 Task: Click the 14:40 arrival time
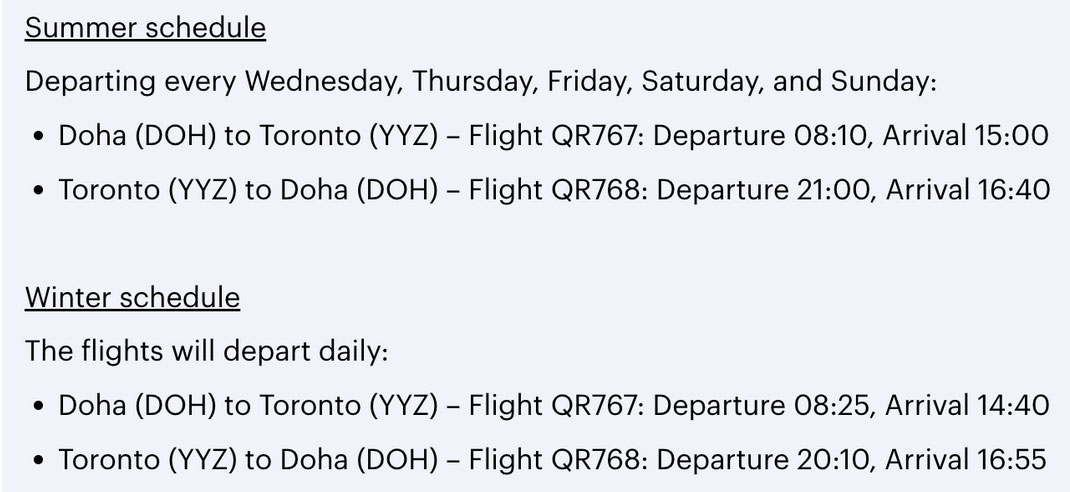tap(1011, 406)
